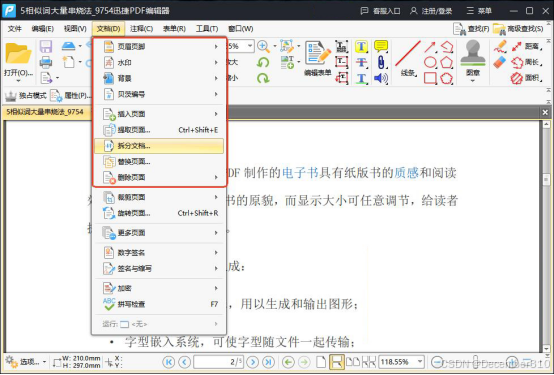The width and height of the screenshot is (554, 375).
Task: Rotate view with upper green arrow
Action: click(263, 63)
